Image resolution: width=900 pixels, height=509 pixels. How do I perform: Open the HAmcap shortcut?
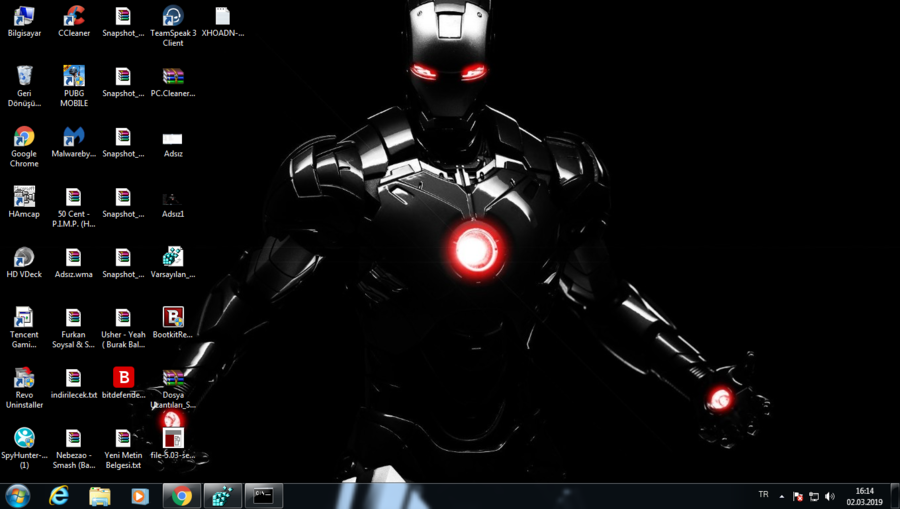coord(24,203)
